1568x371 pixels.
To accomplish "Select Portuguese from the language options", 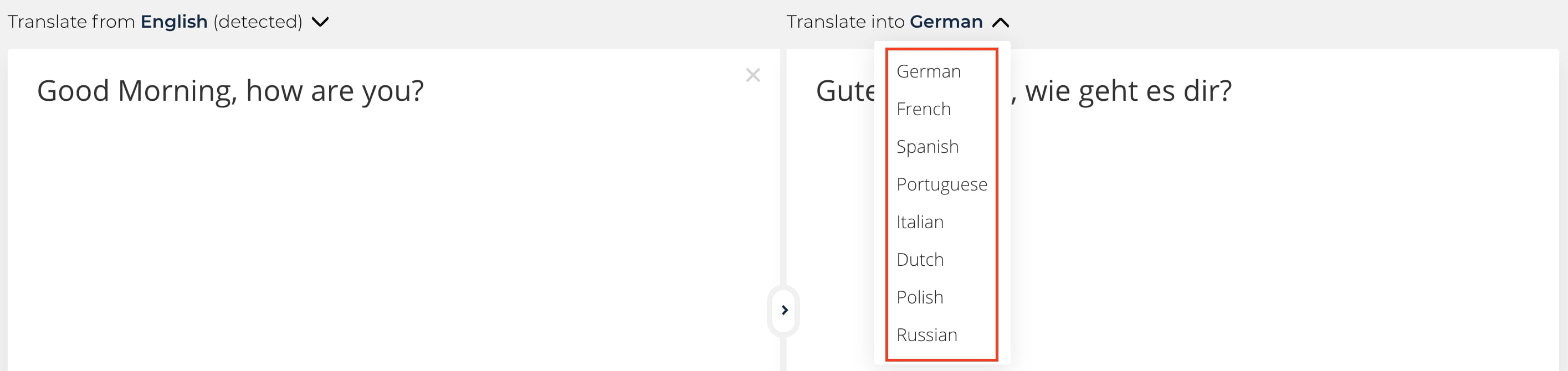I will tap(942, 185).
